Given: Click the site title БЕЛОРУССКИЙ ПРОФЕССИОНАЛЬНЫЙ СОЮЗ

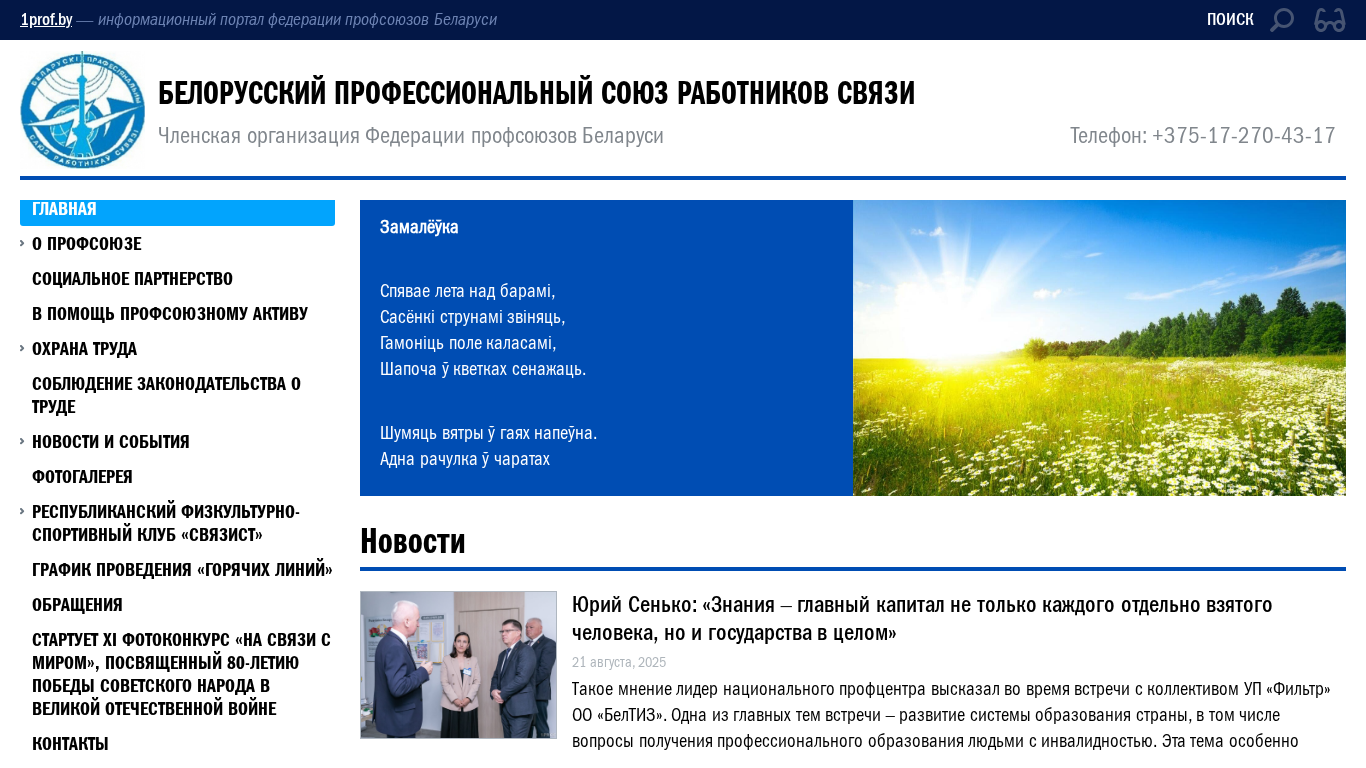Looking at the screenshot, I should coord(536,93).
